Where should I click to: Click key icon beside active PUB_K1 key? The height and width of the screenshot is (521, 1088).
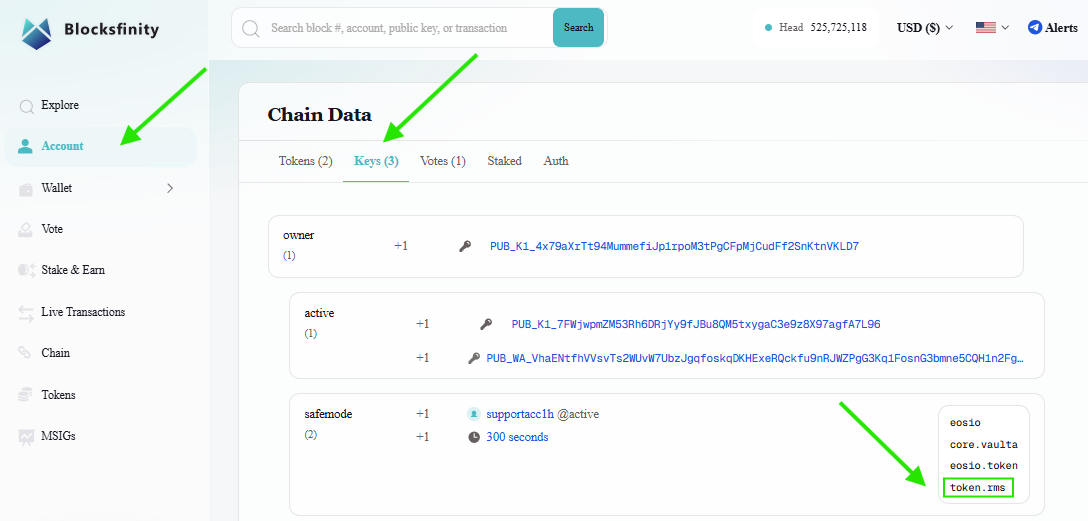486,324
